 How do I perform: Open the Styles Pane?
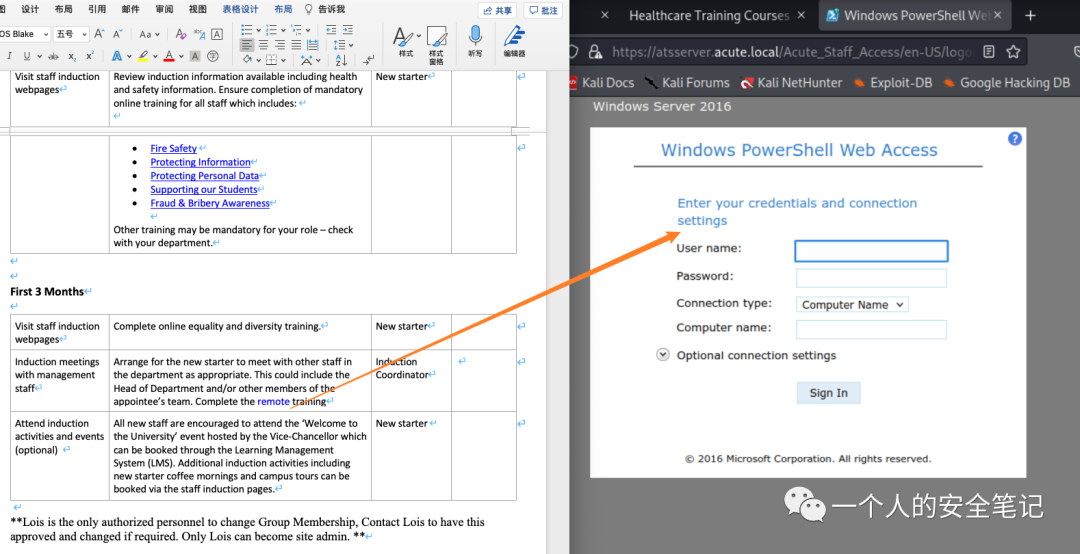[436, 44]
